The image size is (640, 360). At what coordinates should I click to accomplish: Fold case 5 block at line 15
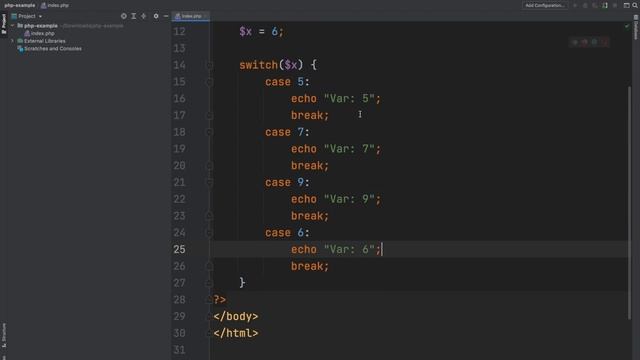coord(209,82)
